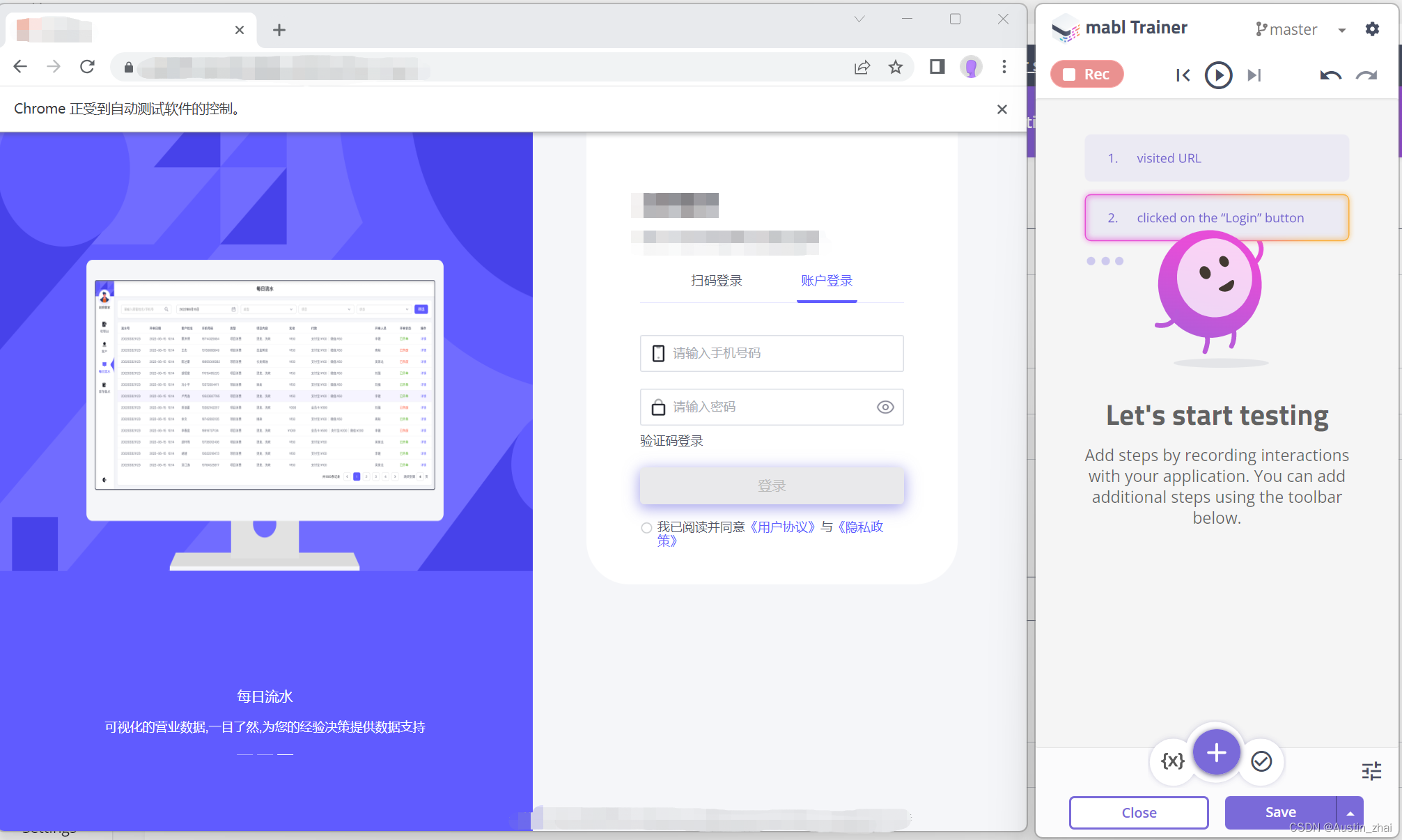Click the Close button in mabl Trainer

pyautogui.click(x=1139, y=811)
